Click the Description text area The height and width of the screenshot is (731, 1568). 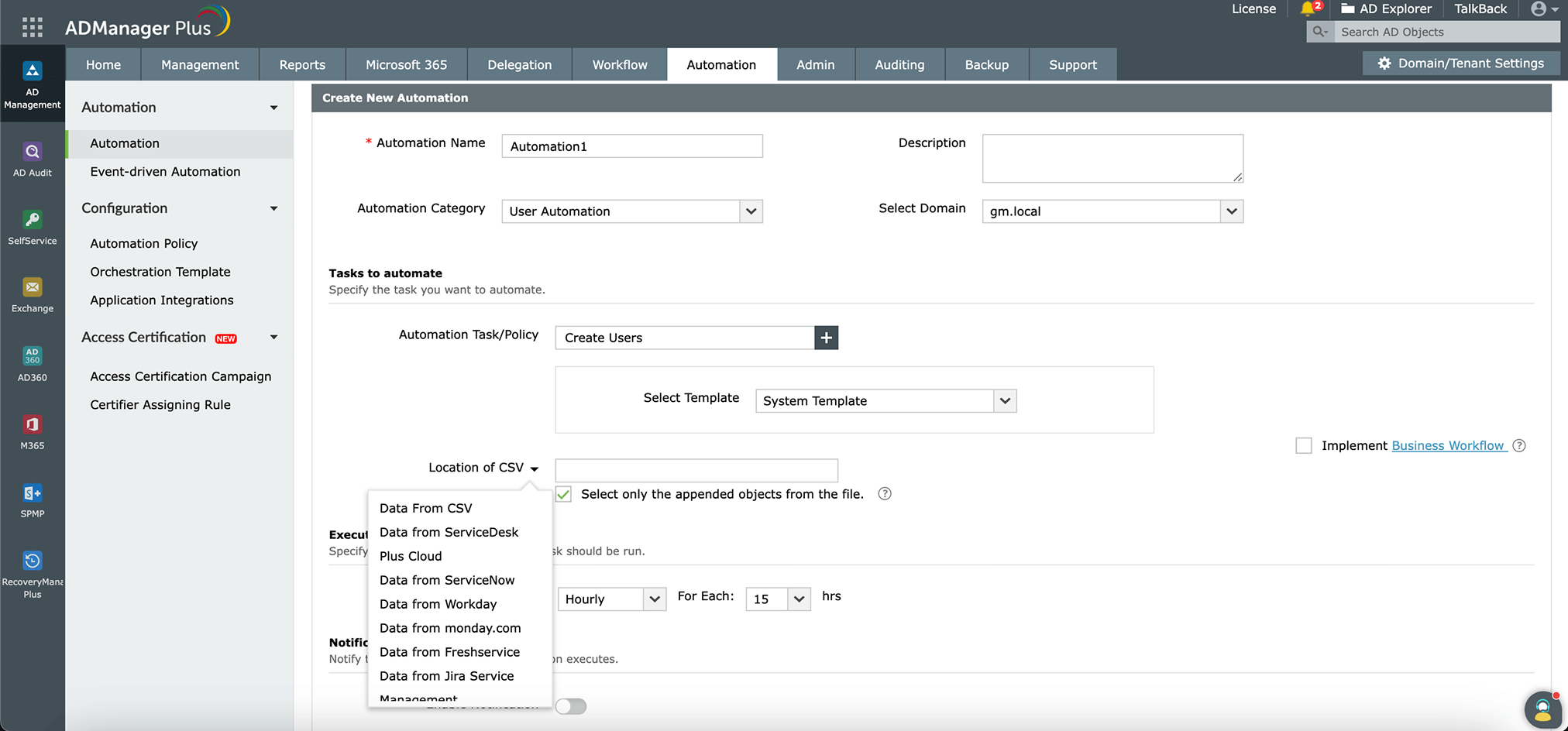[x=1112, y=159]
